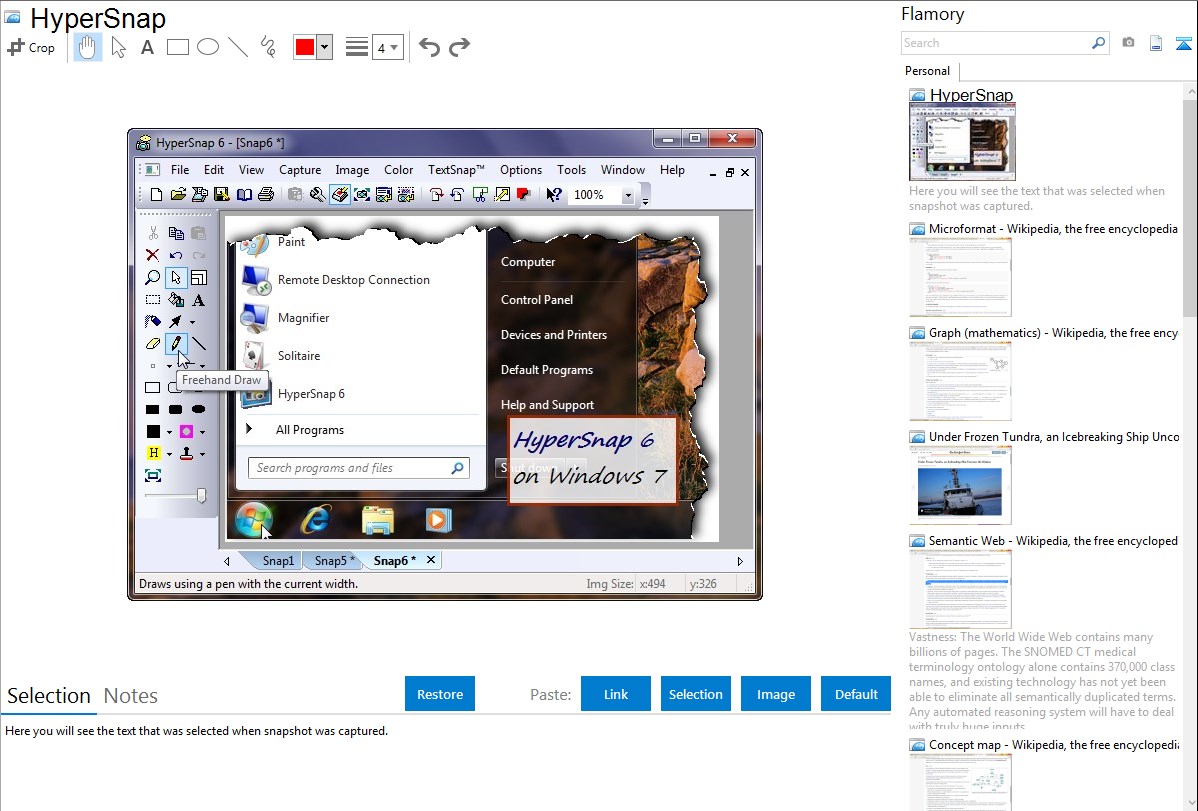The height and width of the screenshot is (811, 1198).
Task: Open the Options menu in HyperSnap 6
Action: click(x=521, y=170)
